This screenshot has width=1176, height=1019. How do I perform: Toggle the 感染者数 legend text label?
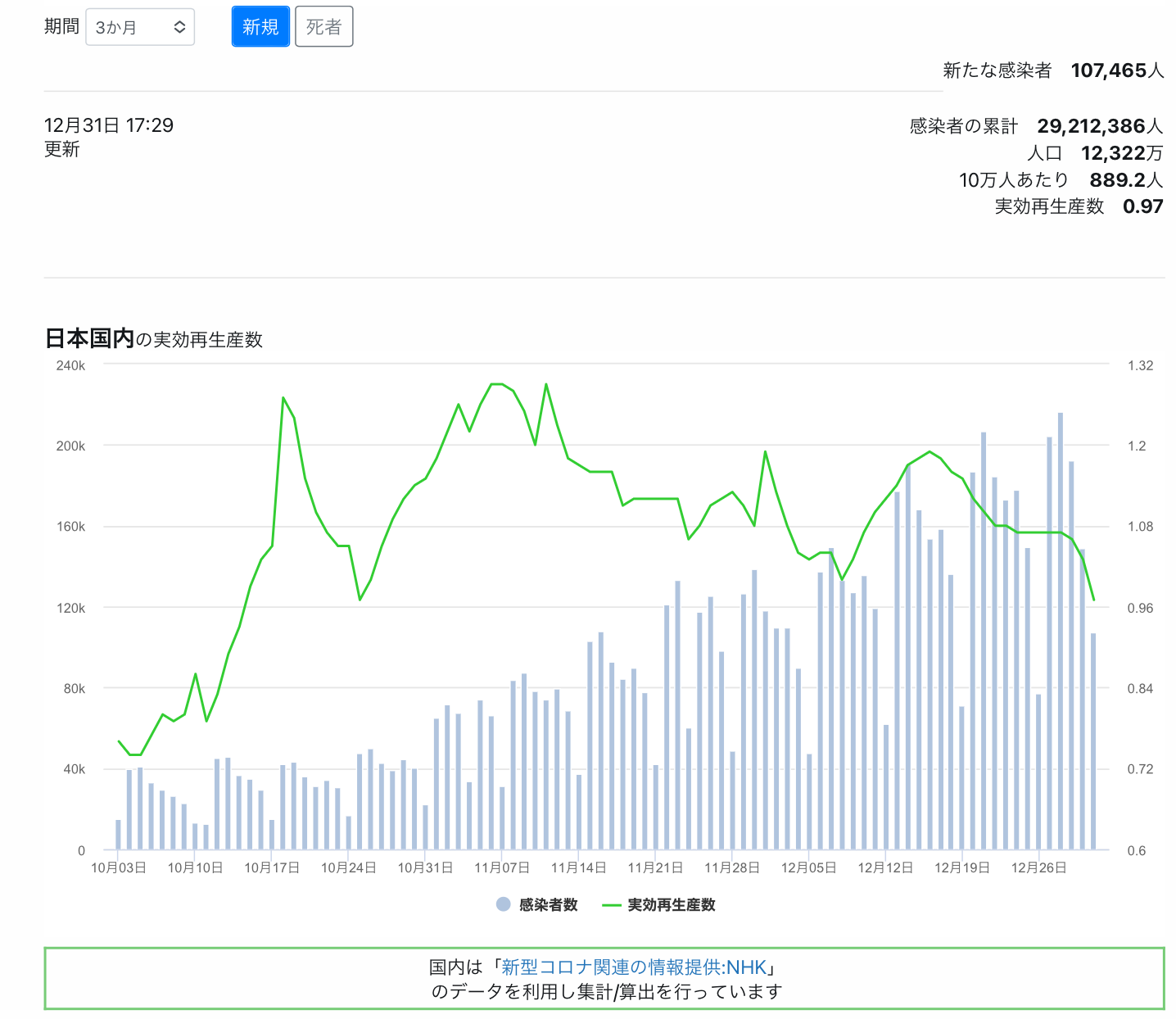pyautogui.click(x=548, y=904)
